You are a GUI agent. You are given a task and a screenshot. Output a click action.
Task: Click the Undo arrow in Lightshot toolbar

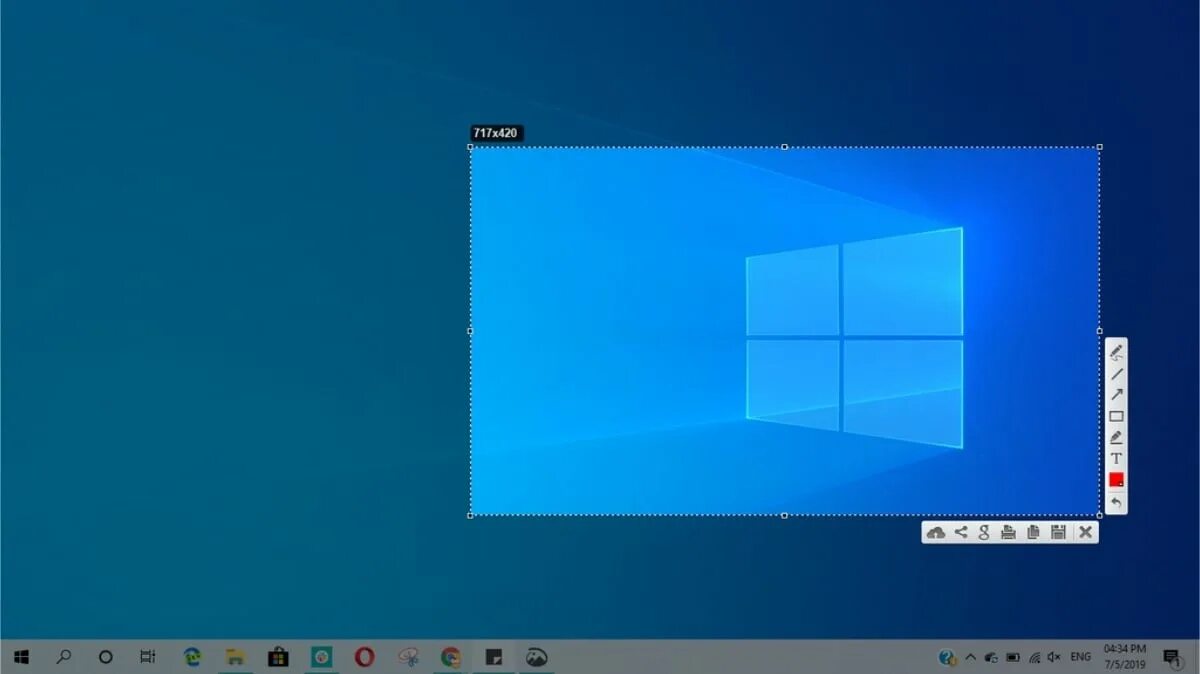1116,502
